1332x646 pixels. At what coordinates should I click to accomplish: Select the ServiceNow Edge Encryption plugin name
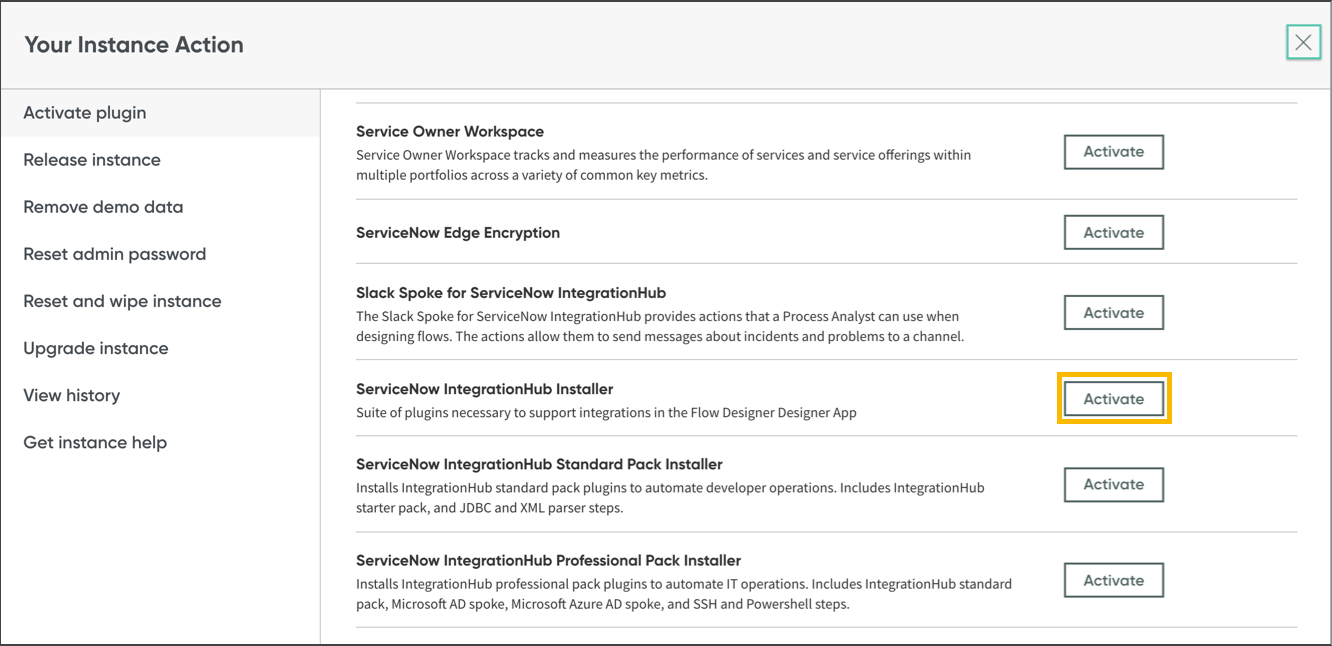coord(458,232)
